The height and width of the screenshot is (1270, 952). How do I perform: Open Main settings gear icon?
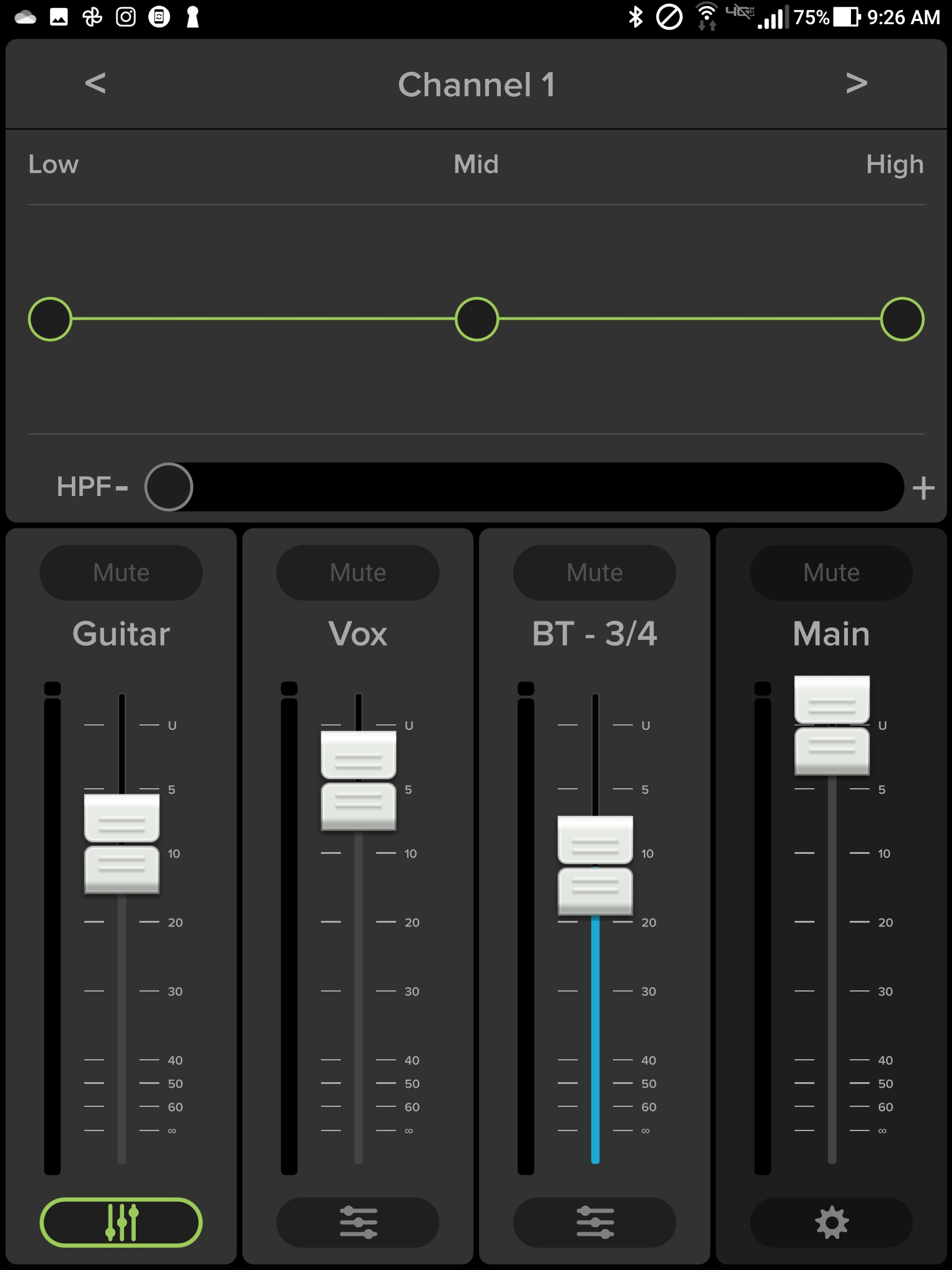click(832, 1222)
